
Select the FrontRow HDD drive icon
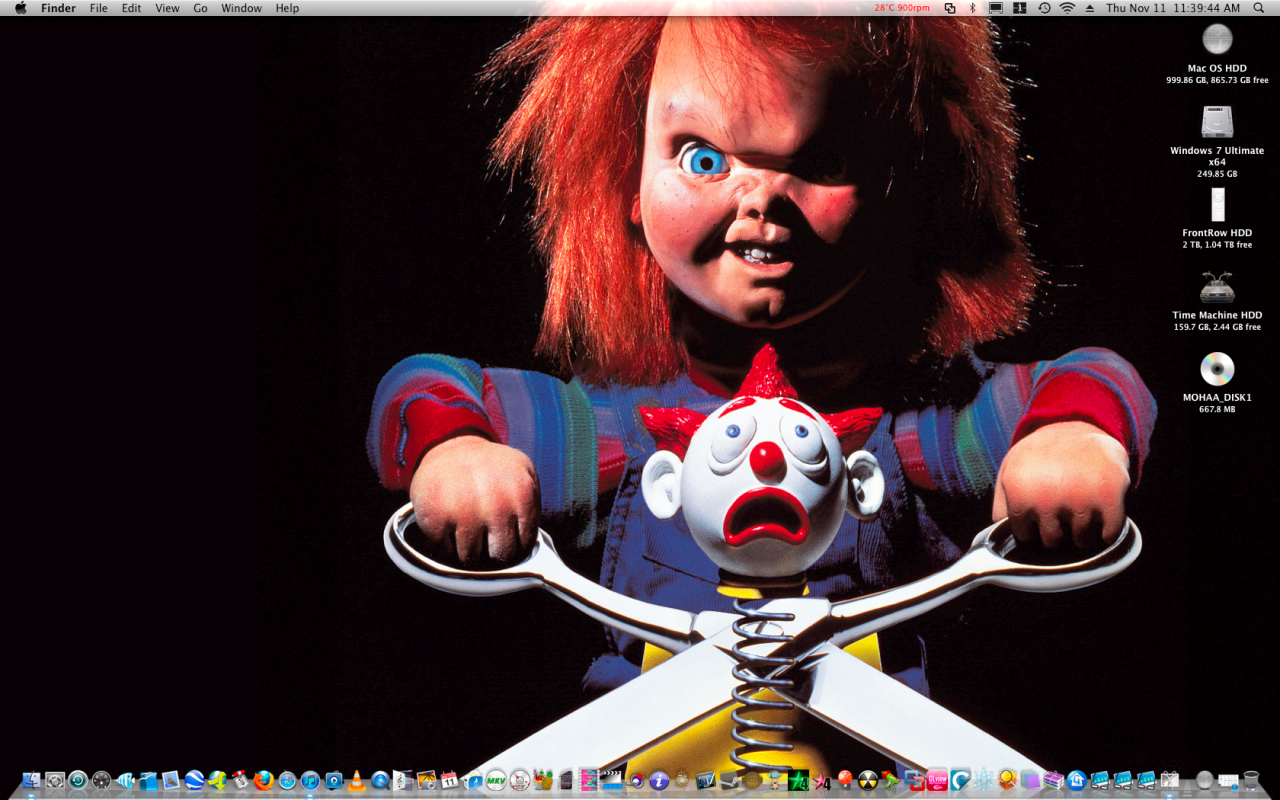tap(1217, 204)
